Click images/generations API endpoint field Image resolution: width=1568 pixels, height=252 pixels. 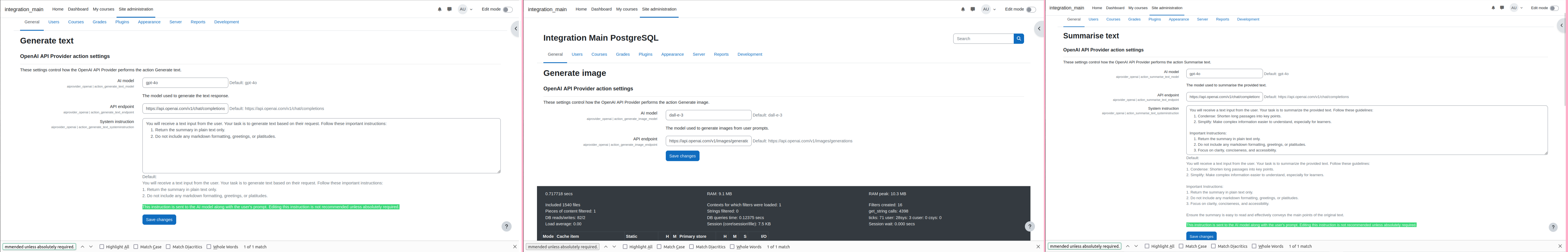tap(708, 140)
